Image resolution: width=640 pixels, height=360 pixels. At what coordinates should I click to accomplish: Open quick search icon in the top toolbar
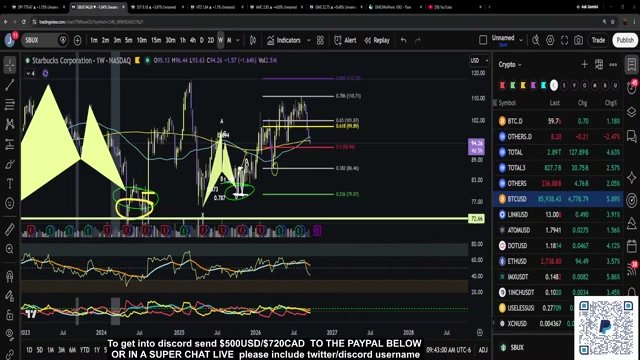tap(536, 40)
